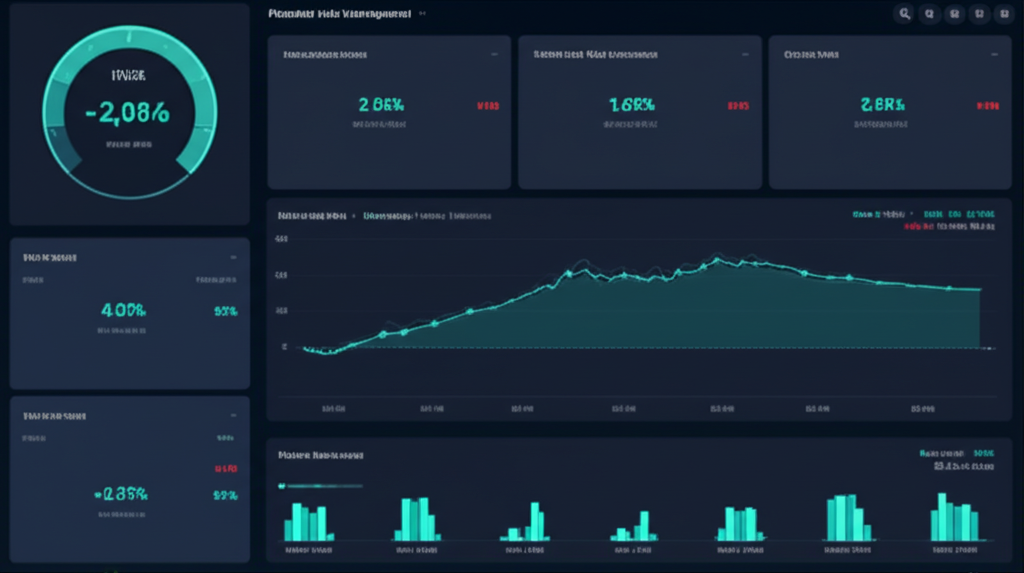1024x573 pixels.
Task: Click the fourth icon in the top-right toolbar
Action: [x=979, y=14]
